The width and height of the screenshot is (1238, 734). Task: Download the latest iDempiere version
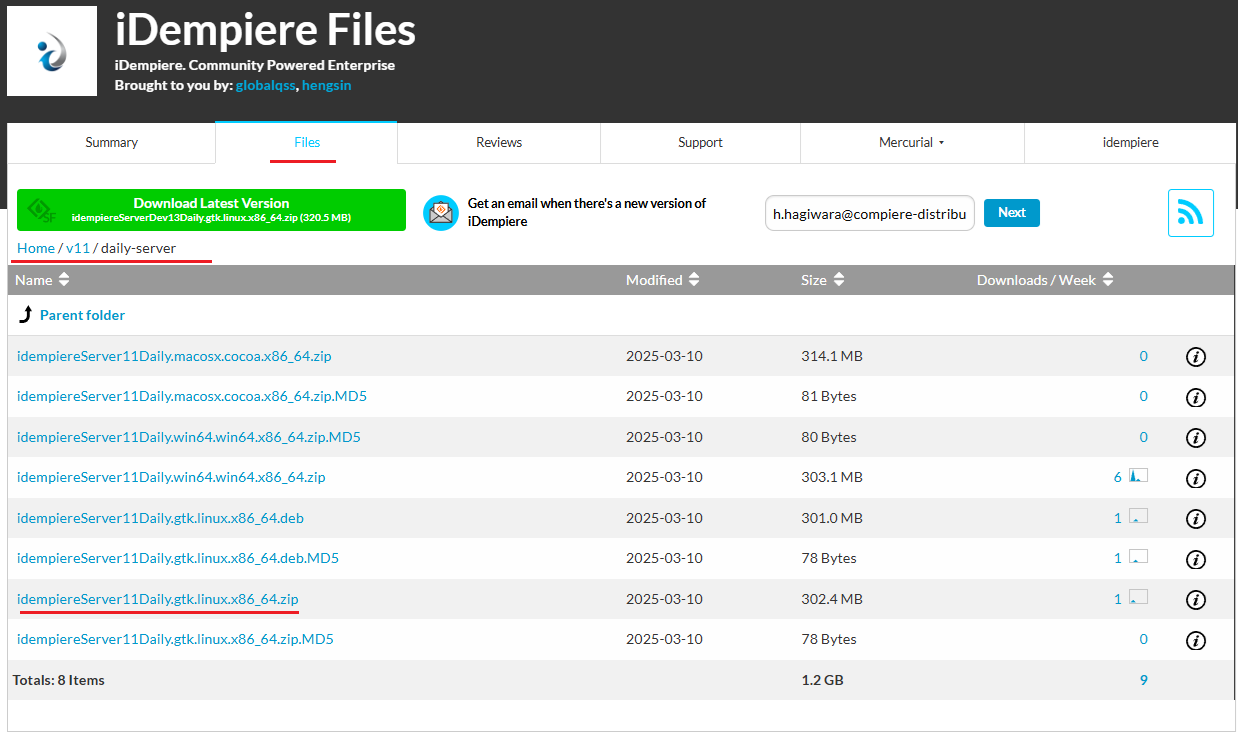click(x=211, y=210)
